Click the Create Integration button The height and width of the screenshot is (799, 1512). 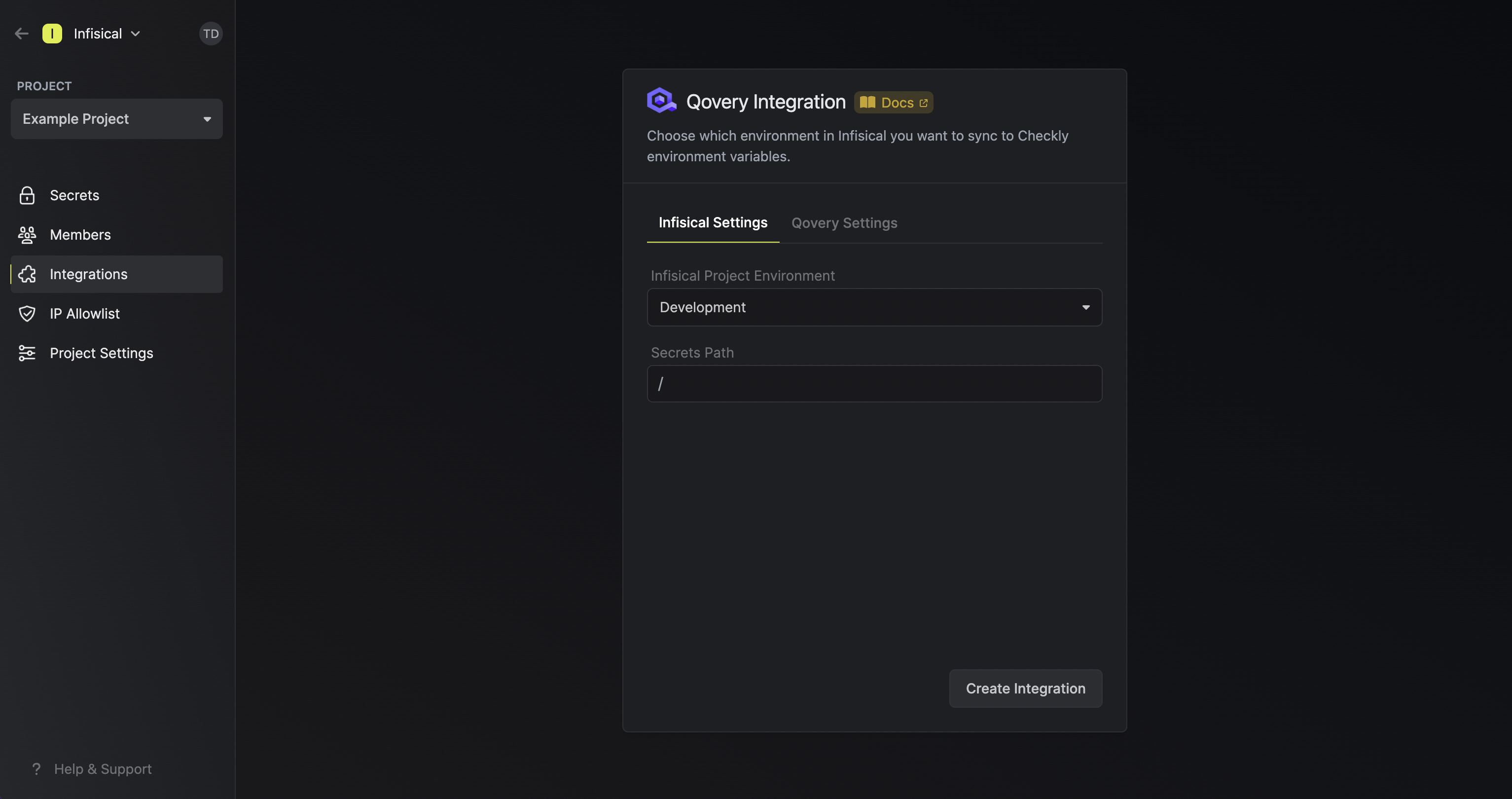[x=1025, y=688]
